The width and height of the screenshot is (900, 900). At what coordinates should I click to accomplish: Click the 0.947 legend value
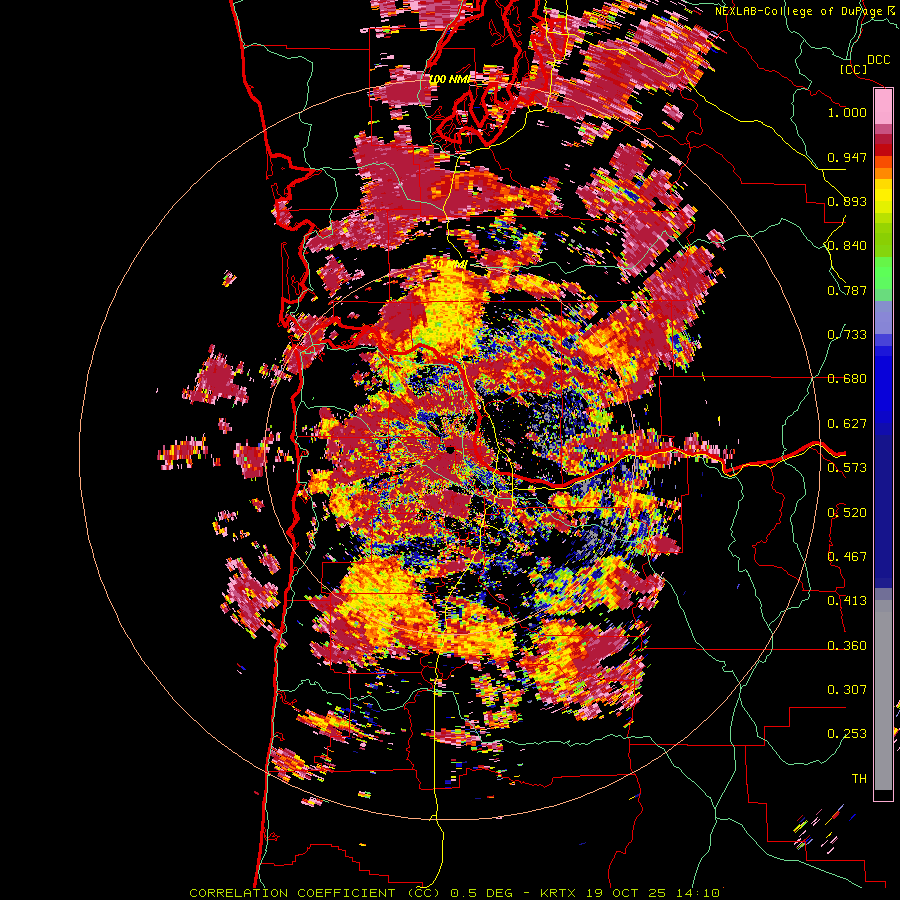[847, 157]
